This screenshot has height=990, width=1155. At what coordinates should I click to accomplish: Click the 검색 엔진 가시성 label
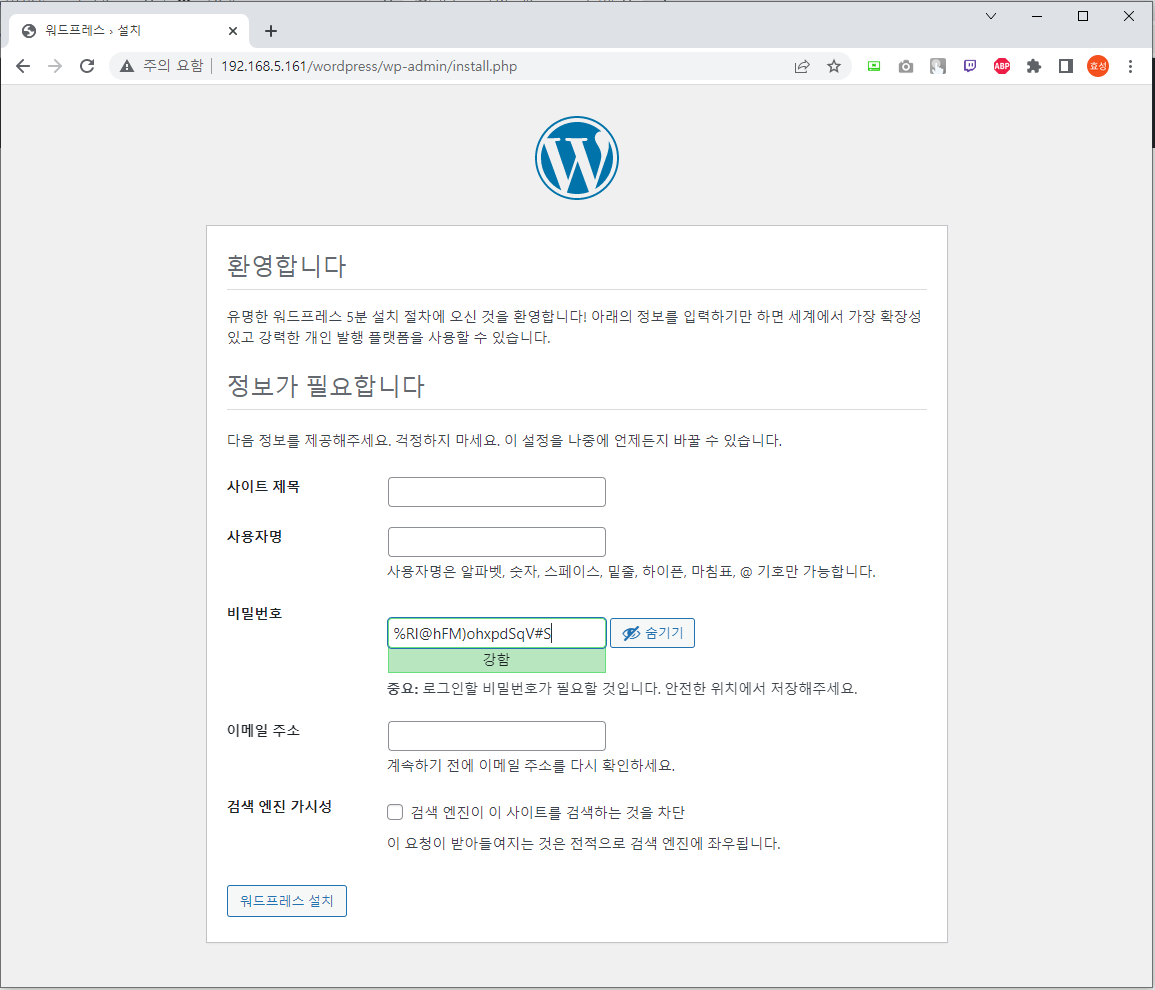pyautogui.click(x=279, y=807)
